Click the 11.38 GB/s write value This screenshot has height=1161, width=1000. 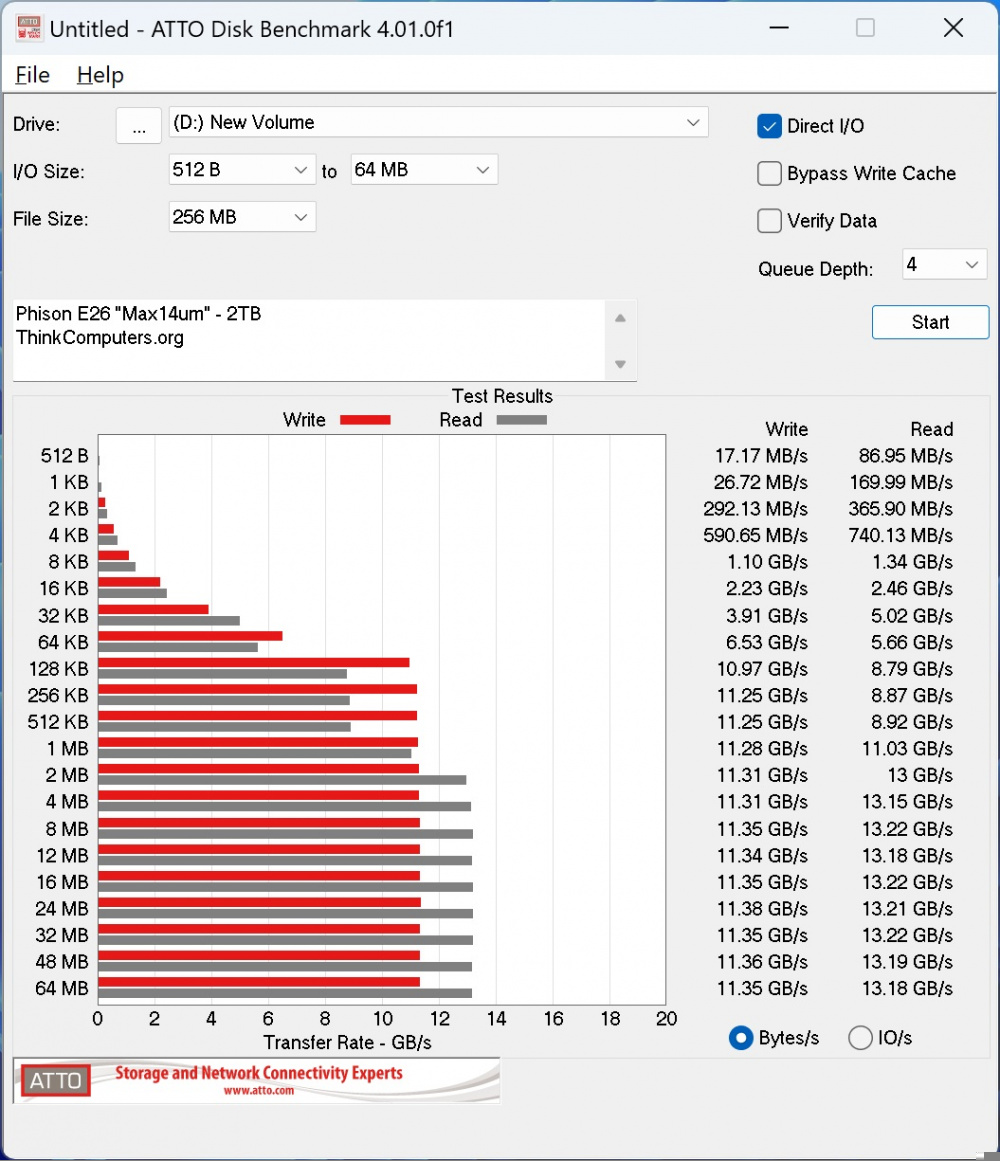point(762,909)
